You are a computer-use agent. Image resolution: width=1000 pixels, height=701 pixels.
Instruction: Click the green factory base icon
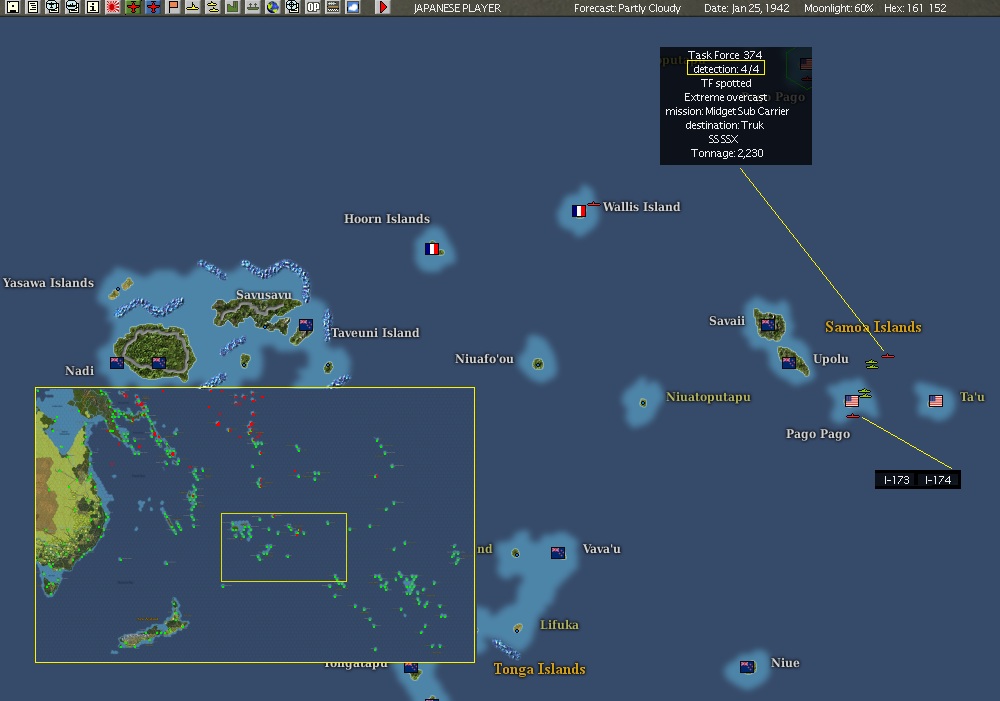tap(233, 7)
